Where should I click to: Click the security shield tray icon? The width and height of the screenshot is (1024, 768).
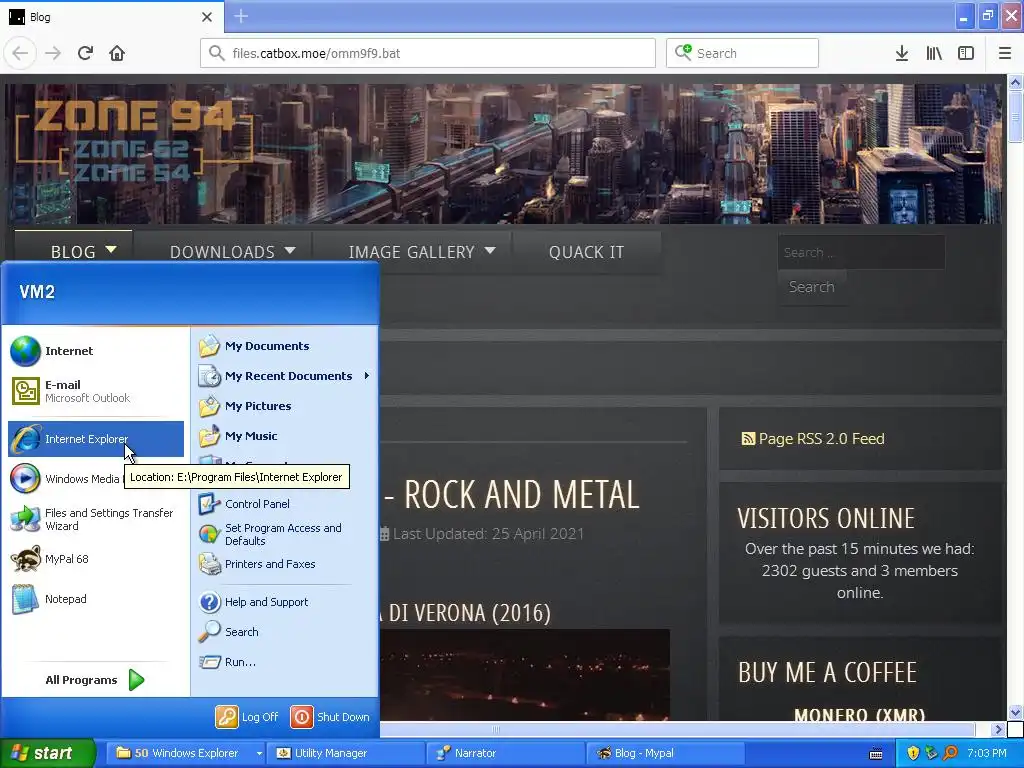click(913, 753)
